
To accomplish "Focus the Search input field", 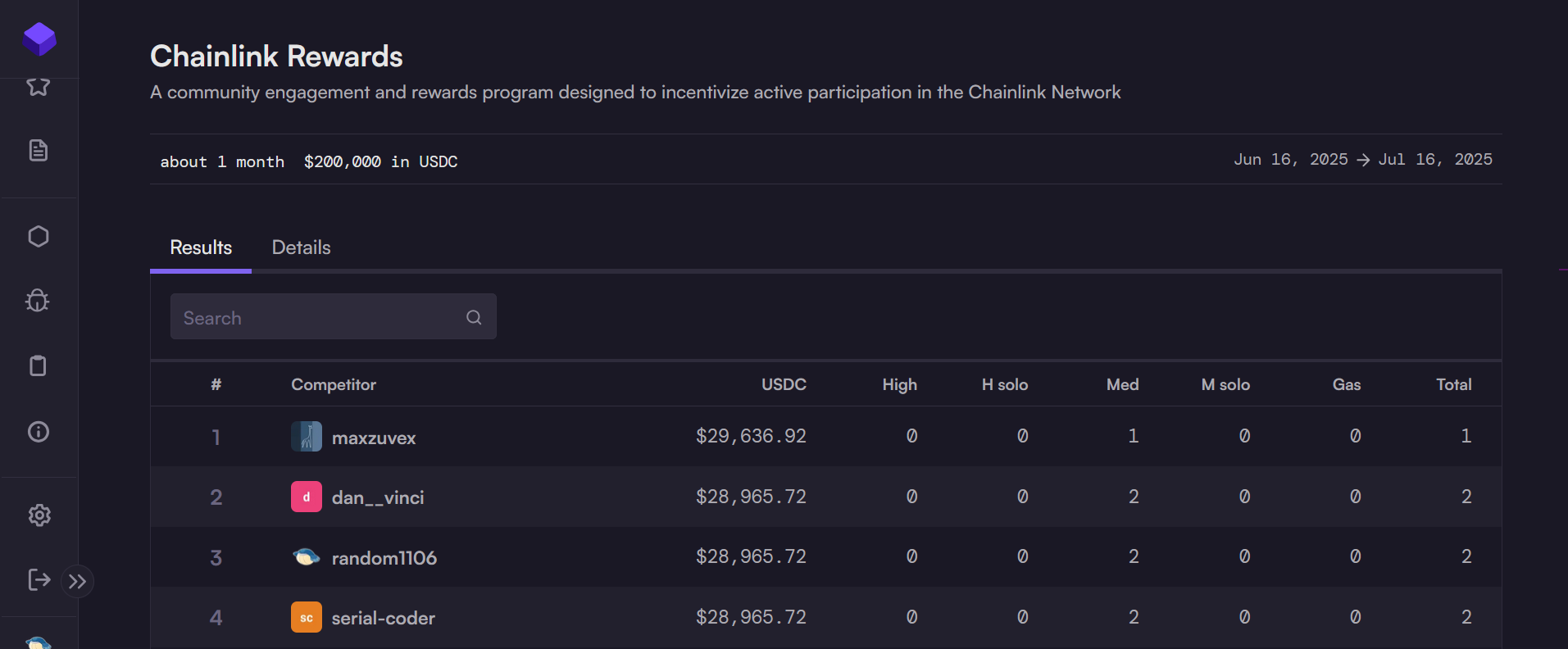I will [333, 317].
